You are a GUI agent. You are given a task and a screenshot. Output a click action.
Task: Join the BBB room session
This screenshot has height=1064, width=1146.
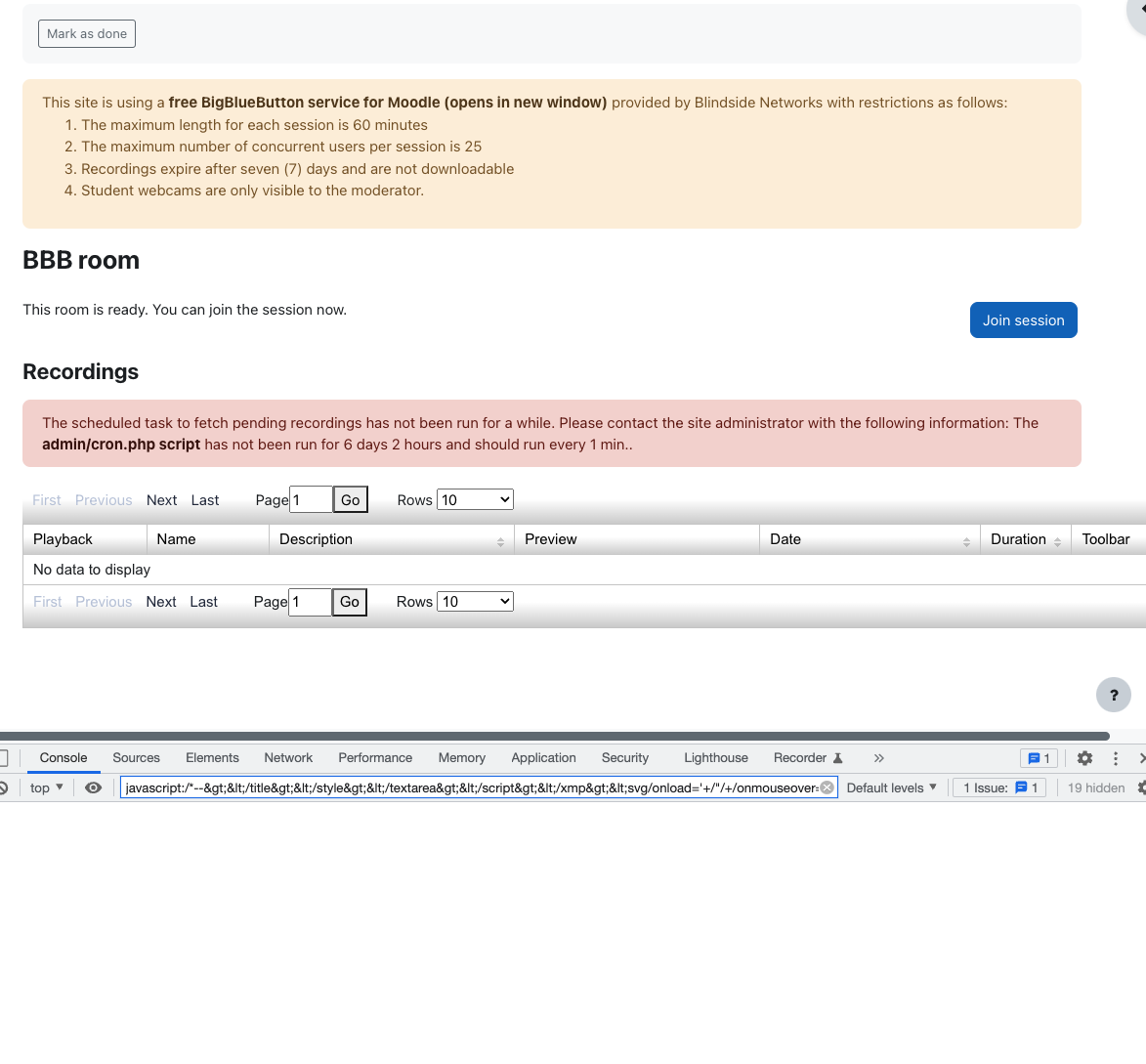pos(1023,320)
